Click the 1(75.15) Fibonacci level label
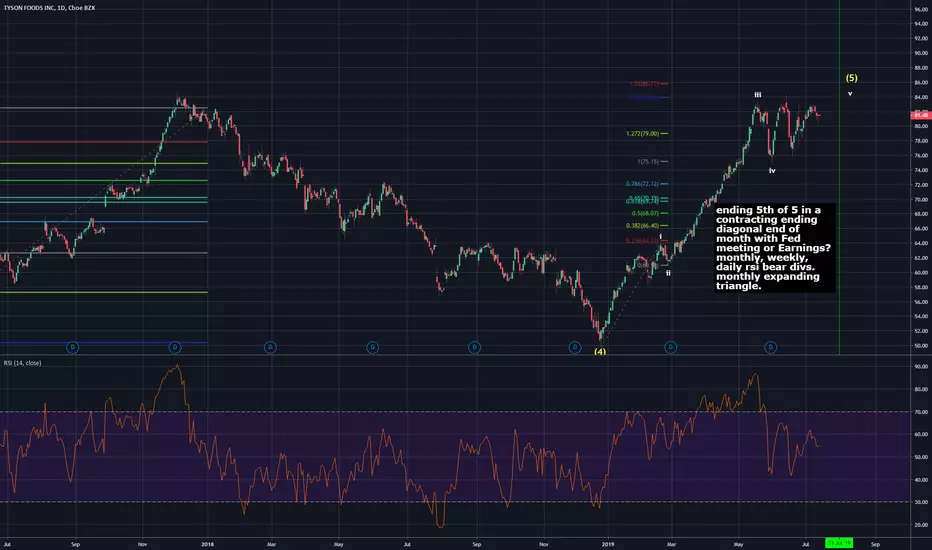The image size is (932, 550). coord(648,162)
